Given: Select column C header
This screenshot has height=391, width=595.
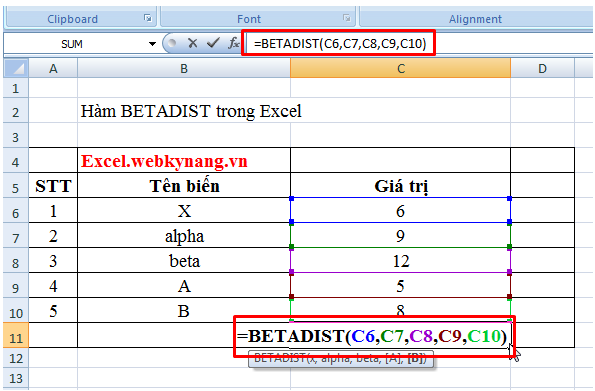Looking at the screenshot, I should point(400,69).
